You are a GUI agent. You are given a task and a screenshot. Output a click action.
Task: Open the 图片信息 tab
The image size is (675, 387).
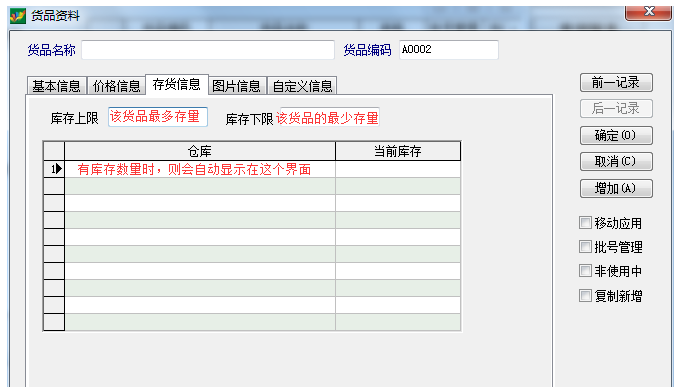coord(237,86)
